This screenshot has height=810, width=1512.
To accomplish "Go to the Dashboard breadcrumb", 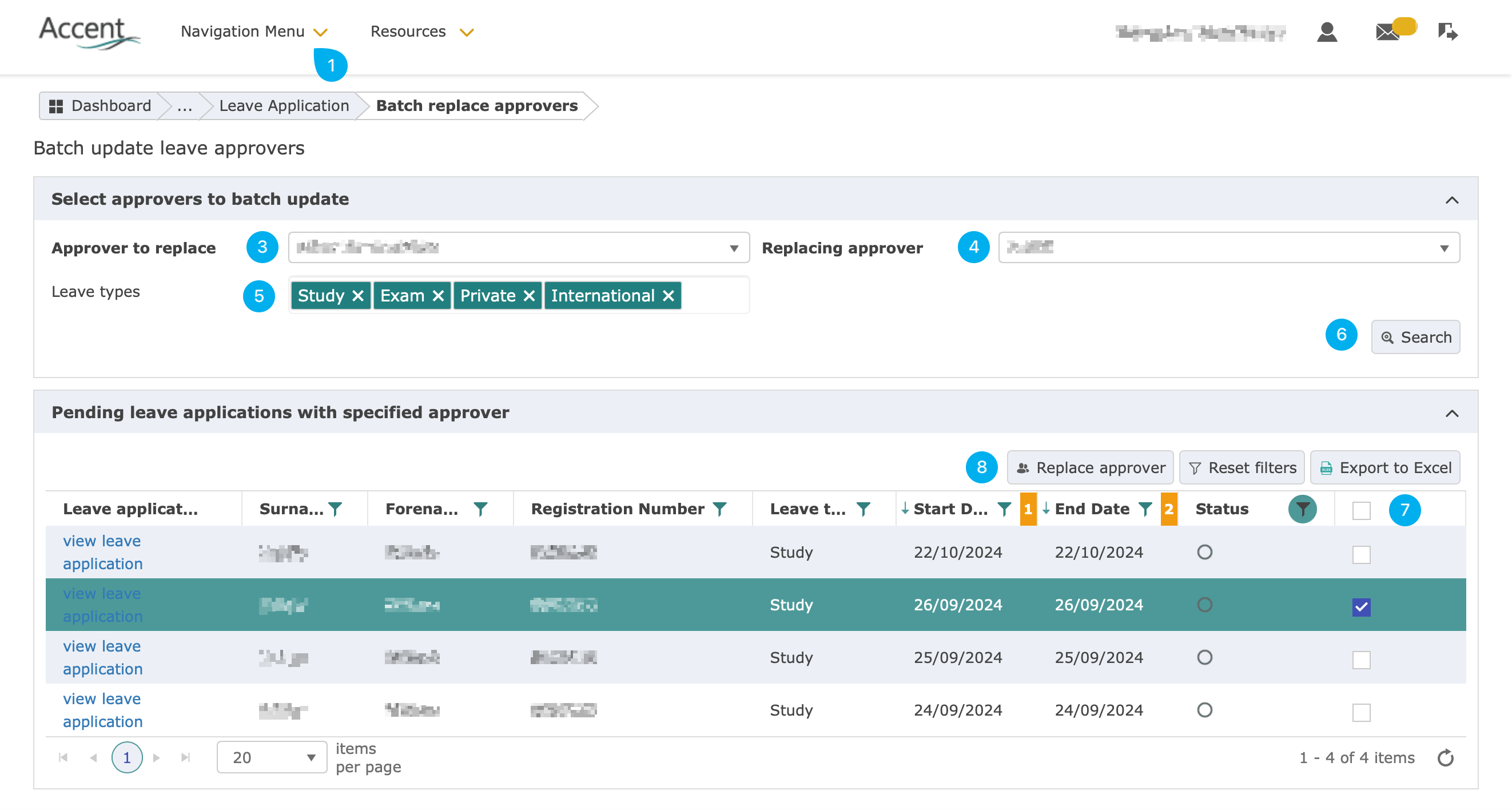I will 100,106.
